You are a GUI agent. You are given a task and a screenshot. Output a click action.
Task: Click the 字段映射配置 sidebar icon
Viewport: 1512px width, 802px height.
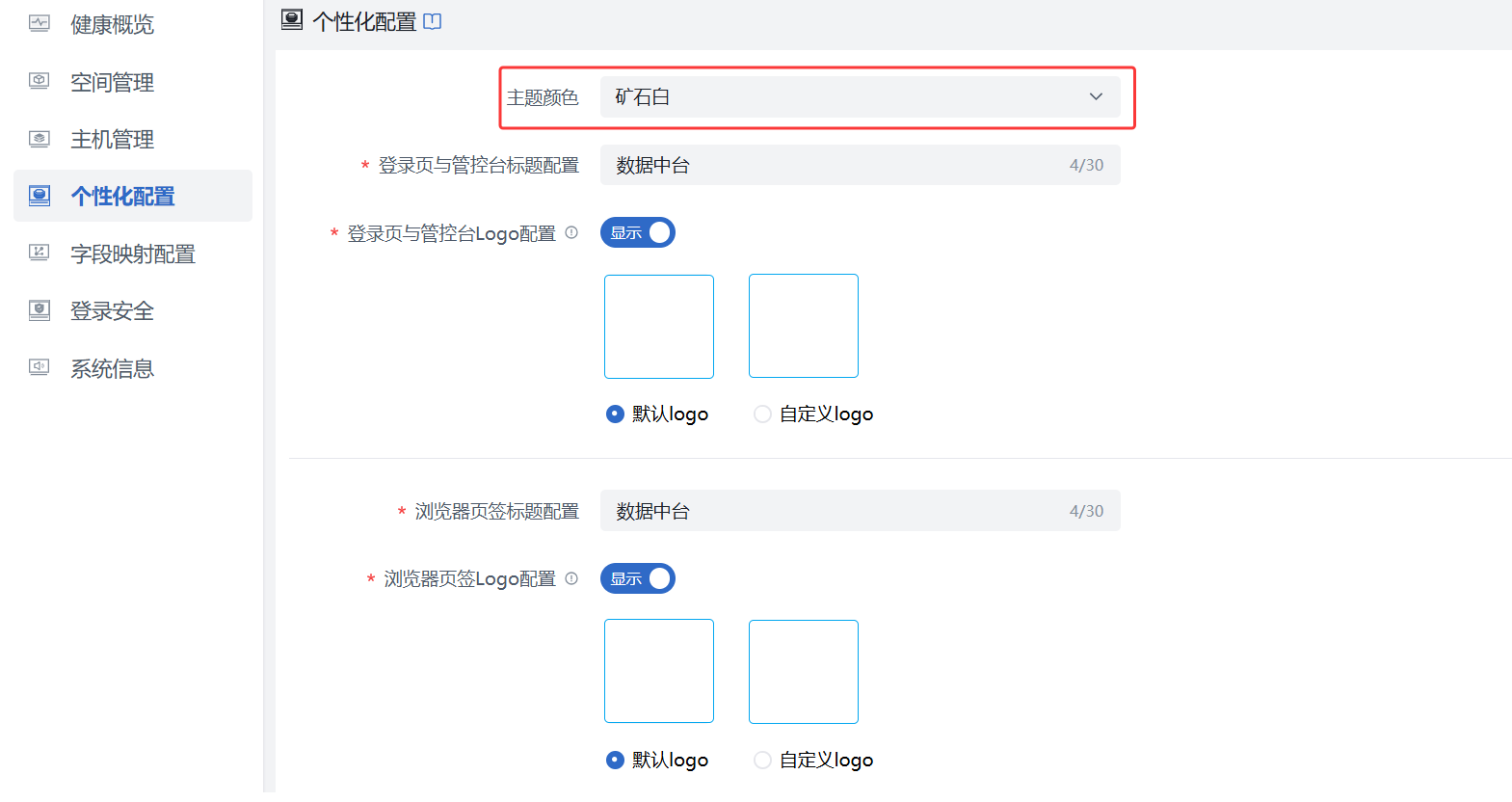pyautogui.click(x=40, y=254)
